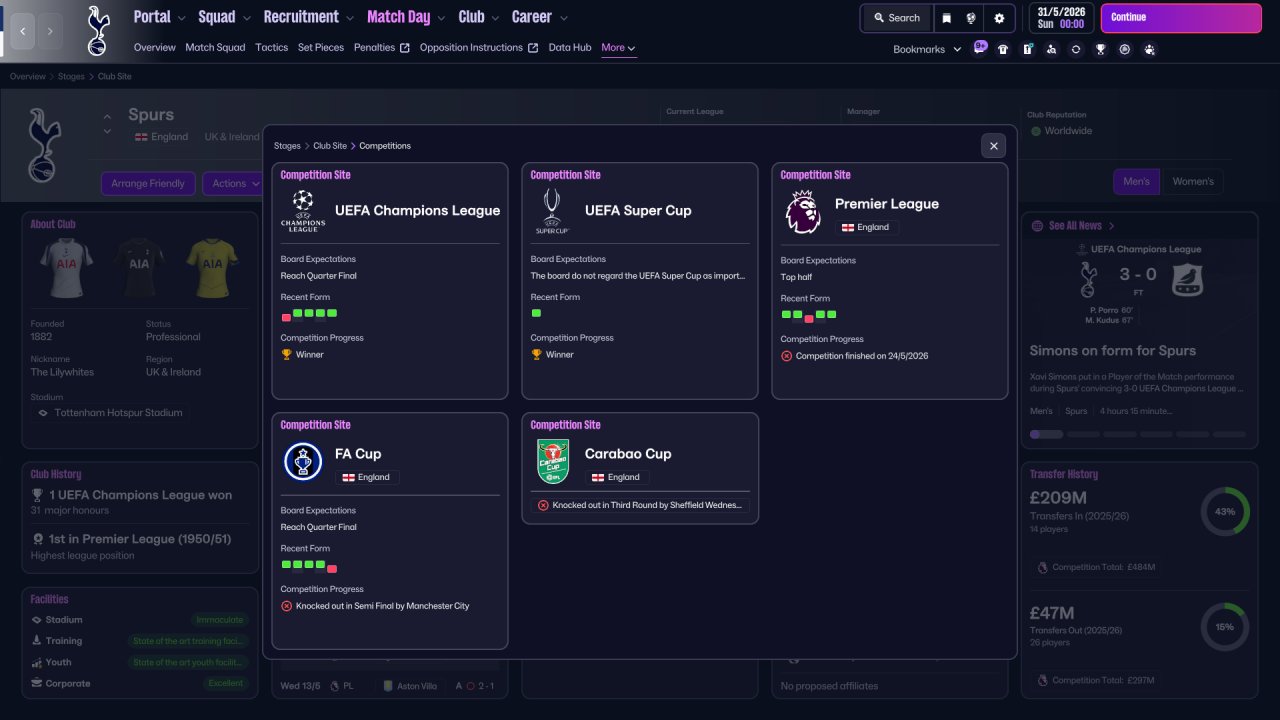Click the yellow third kit thumbnail
The image size is (1280, 720).
(x=212, y=267)
